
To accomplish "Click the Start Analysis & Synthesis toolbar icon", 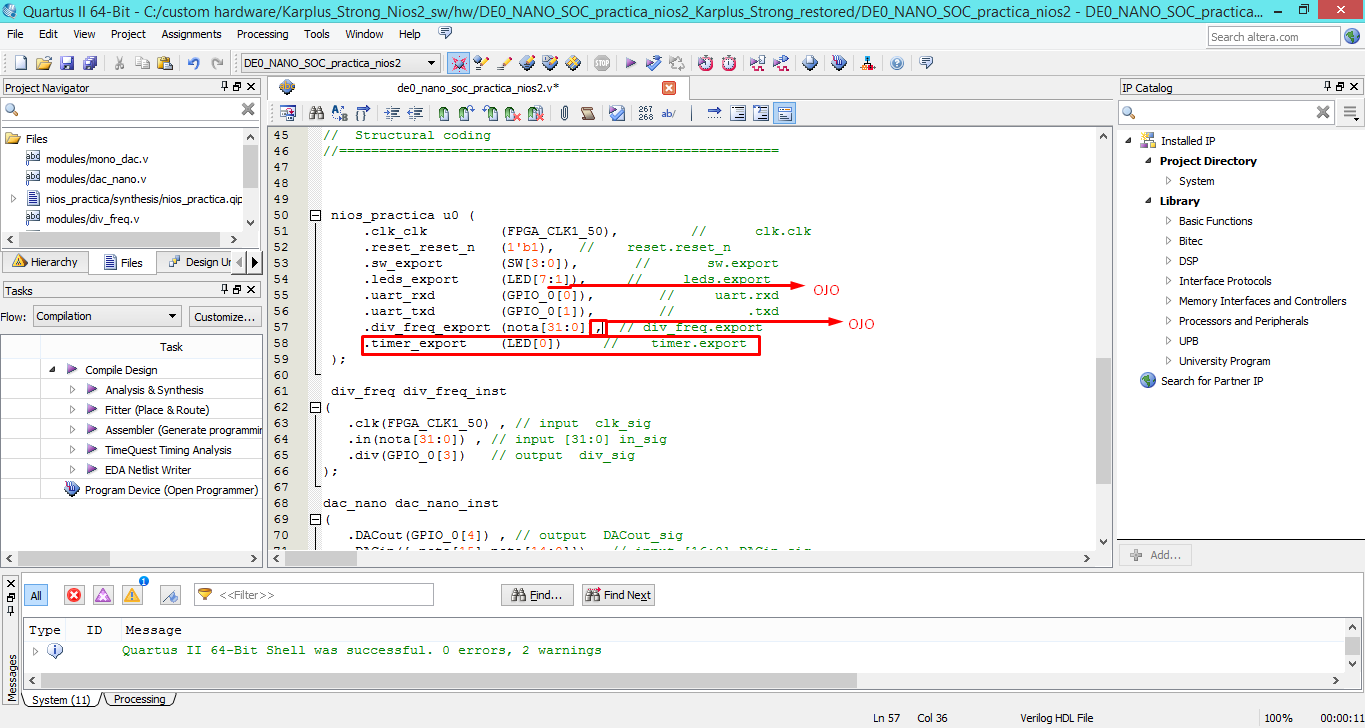I will pos(655,63).
